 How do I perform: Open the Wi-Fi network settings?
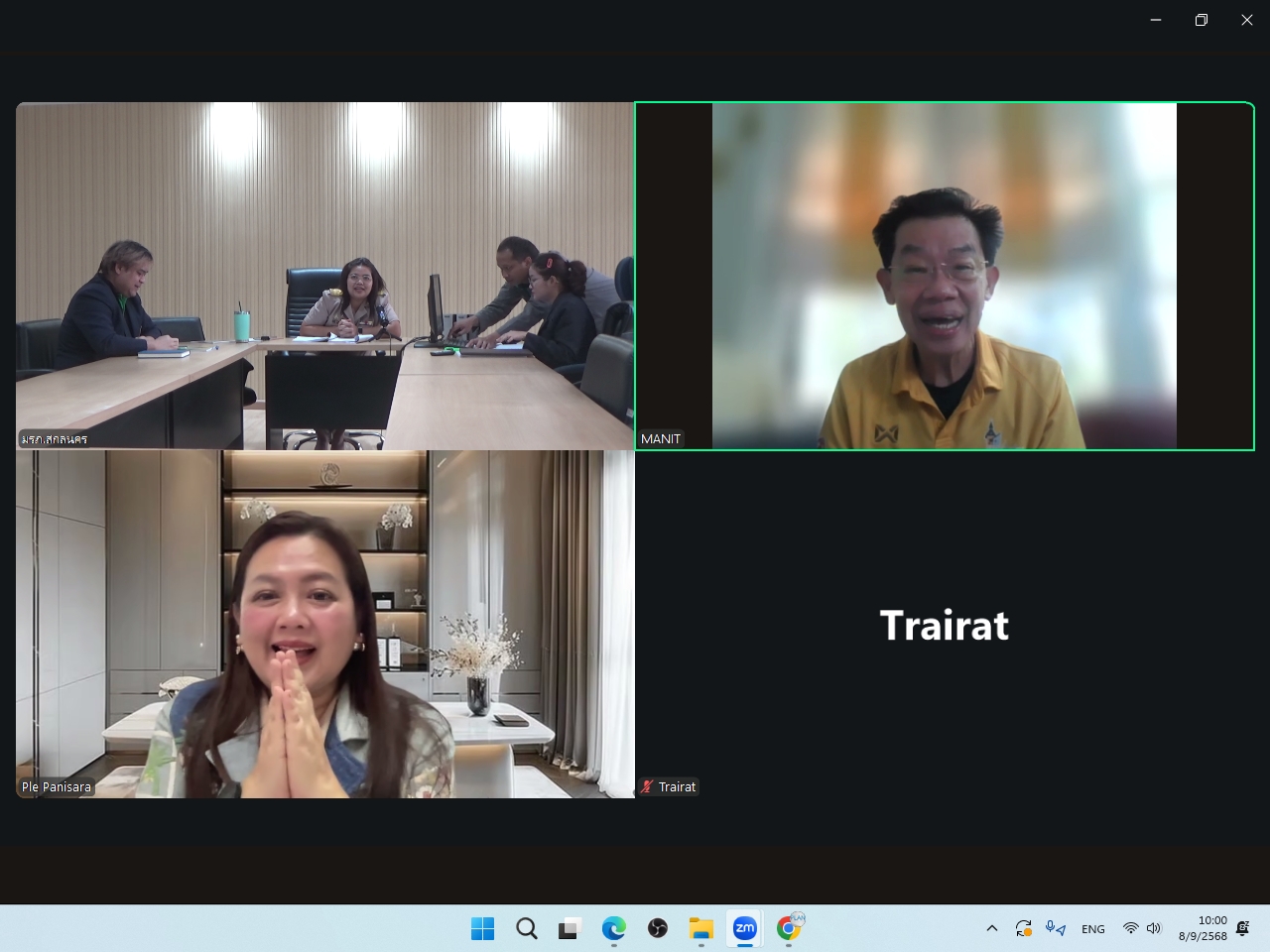pyautogui.click(x=1130, y=928)
